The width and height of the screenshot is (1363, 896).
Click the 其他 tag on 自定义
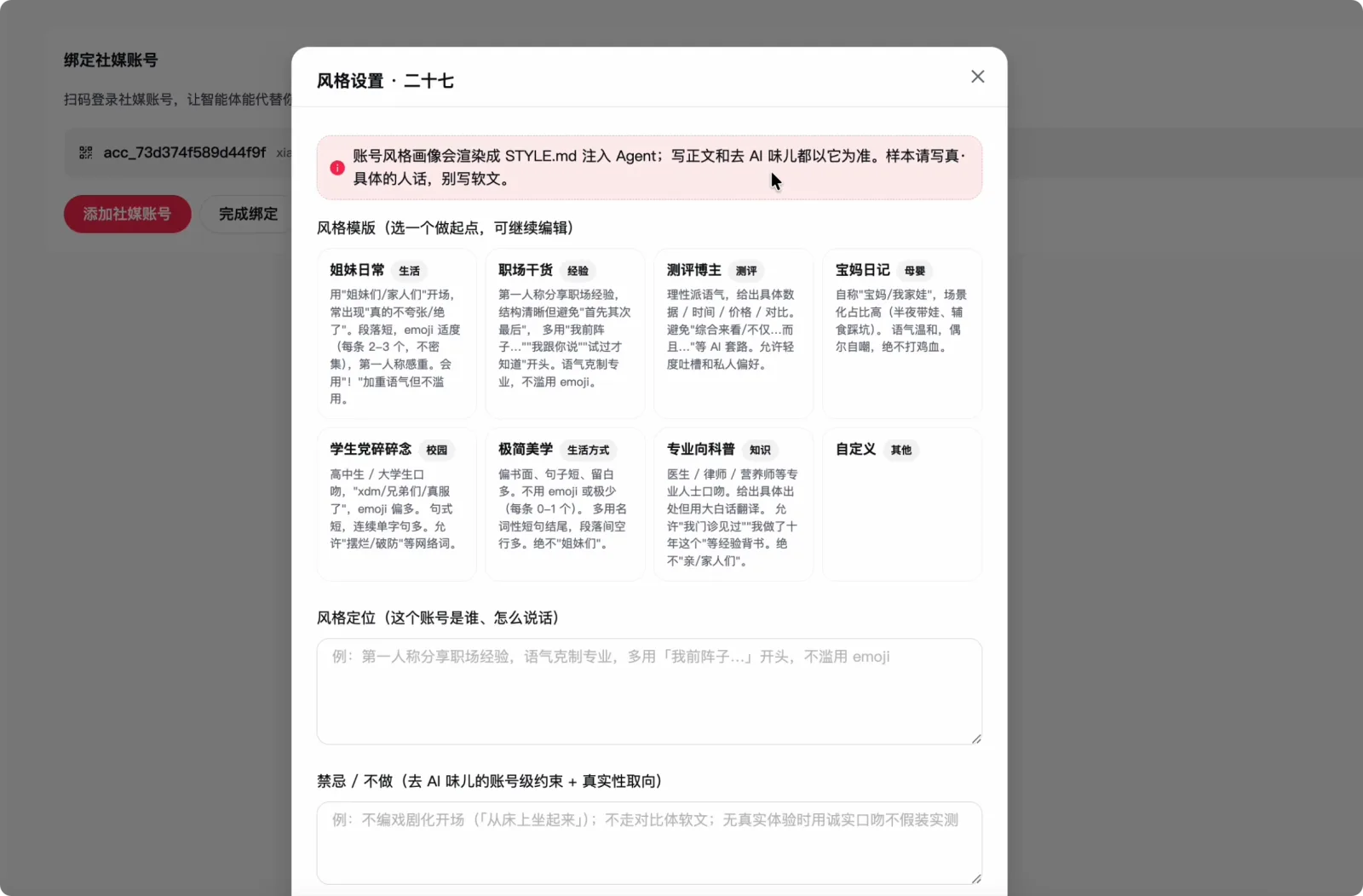point(901,450)
